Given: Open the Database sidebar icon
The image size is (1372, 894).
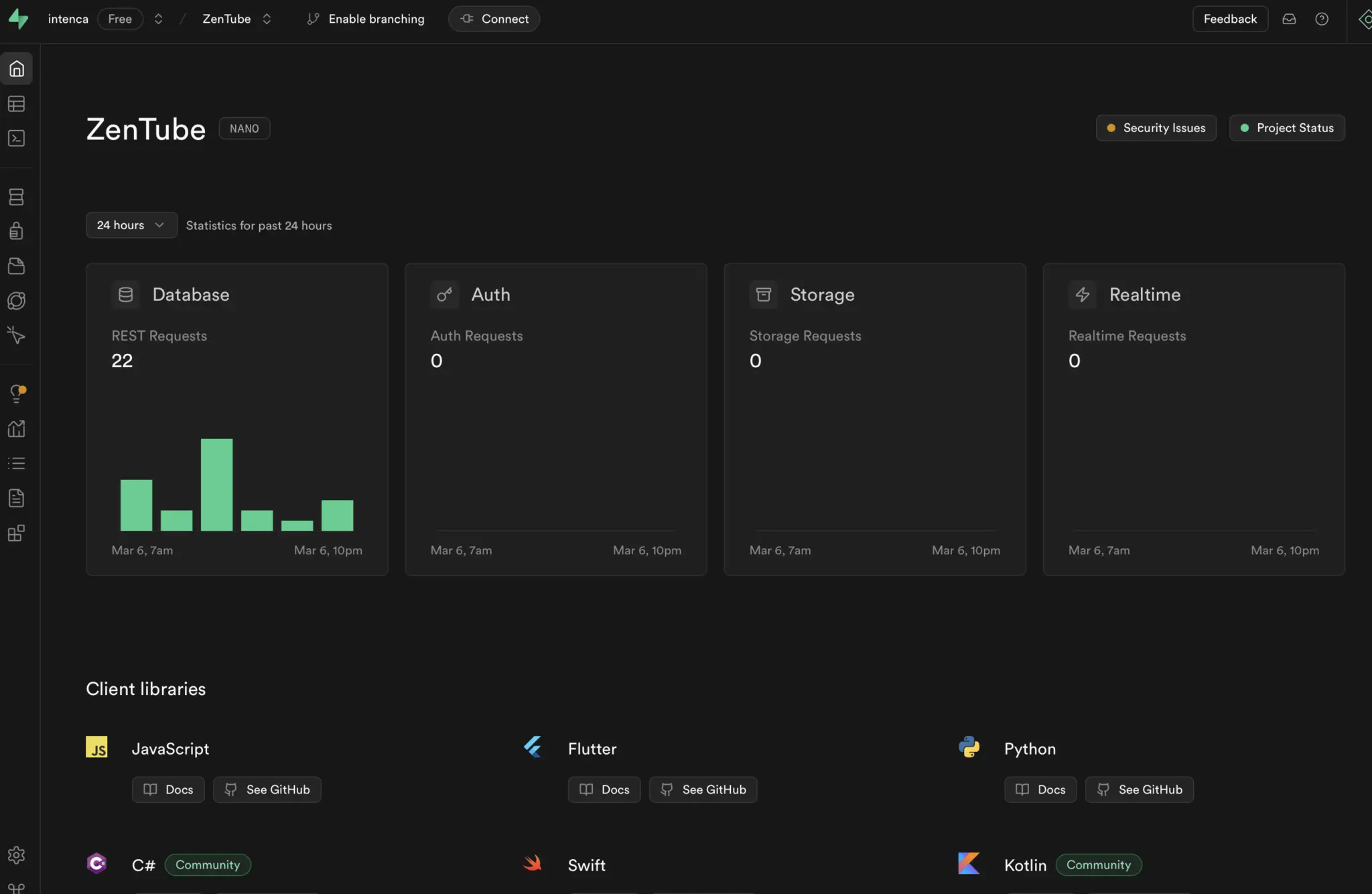Looking at the screenshot, I should [16, 197].
